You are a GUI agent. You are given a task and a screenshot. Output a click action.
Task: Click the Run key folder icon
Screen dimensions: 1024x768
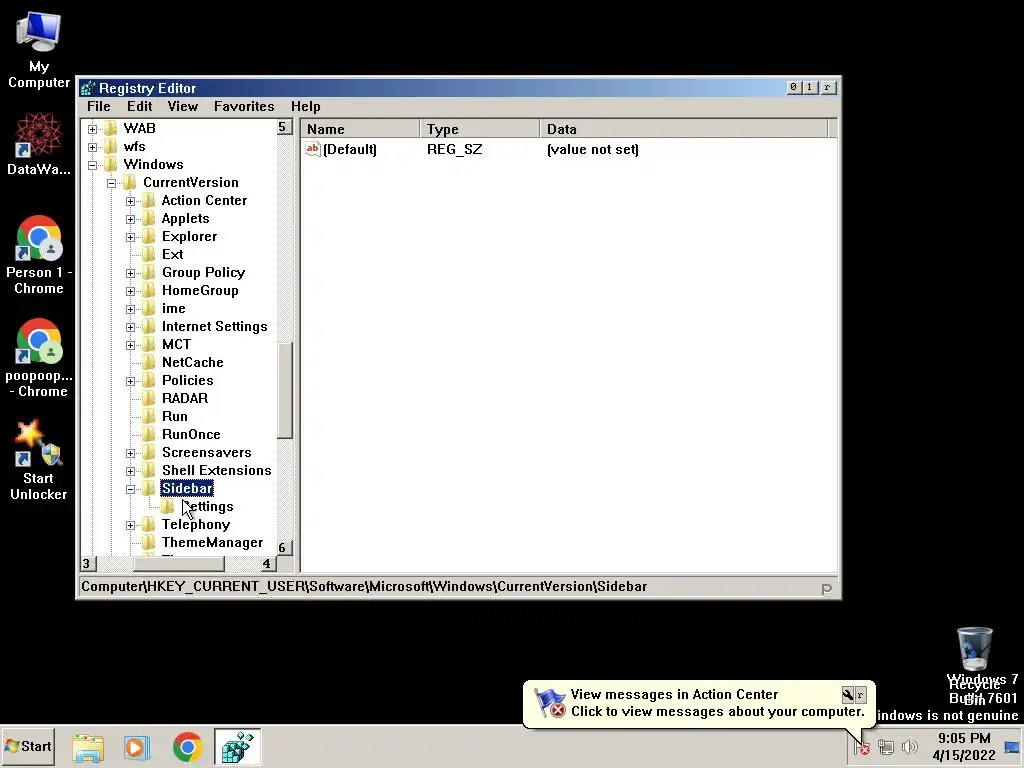click(150, 417)
